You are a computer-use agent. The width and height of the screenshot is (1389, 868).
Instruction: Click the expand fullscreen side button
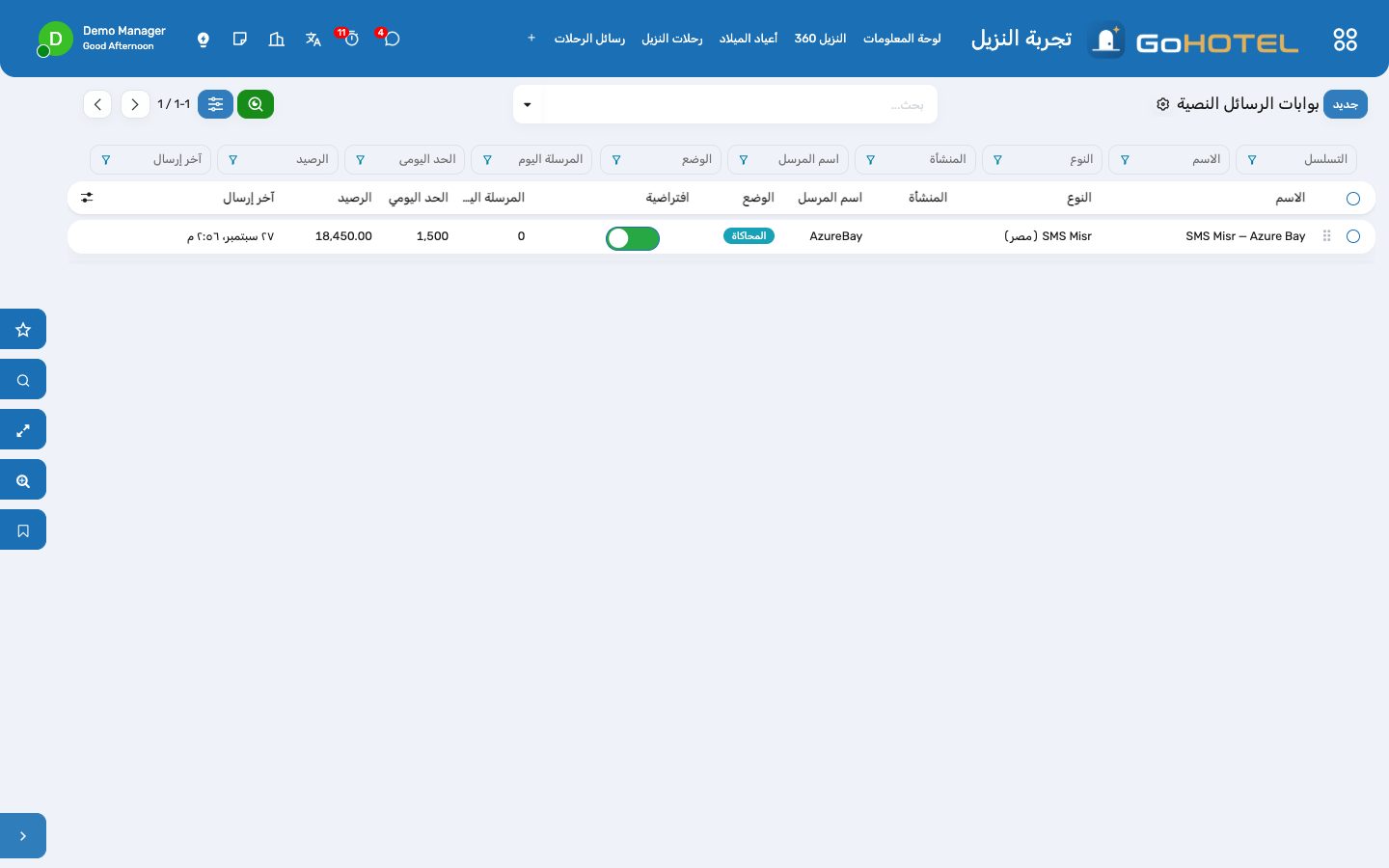(23, 429)
